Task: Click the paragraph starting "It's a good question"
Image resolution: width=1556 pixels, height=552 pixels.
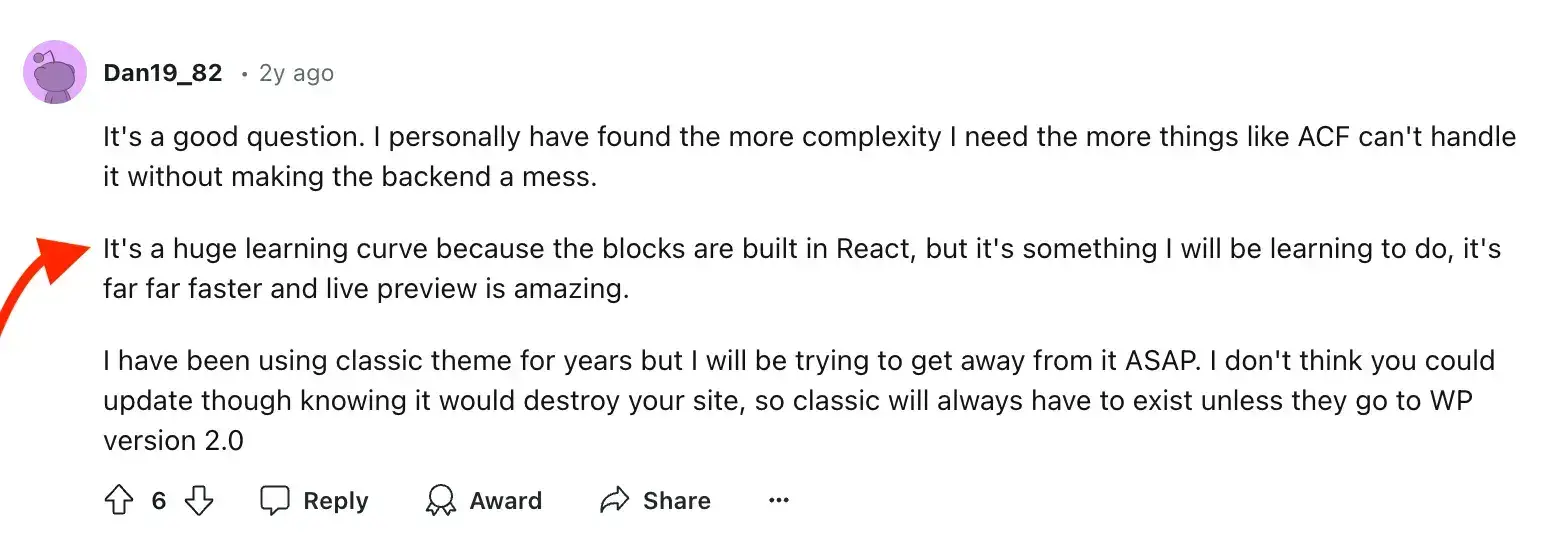Action: pyautogui.click(x=810, y=158)
